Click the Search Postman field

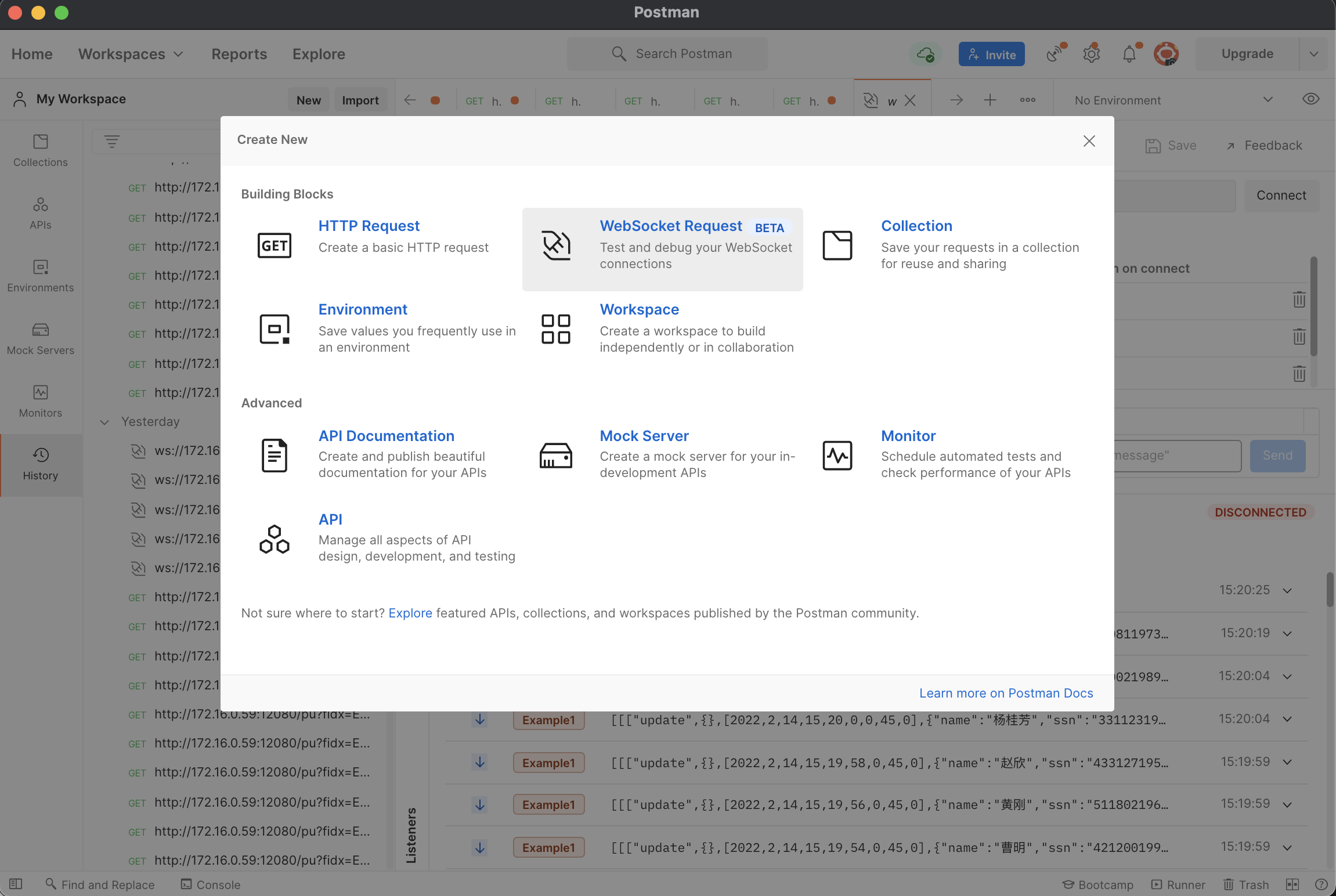[x=667, y=54]
